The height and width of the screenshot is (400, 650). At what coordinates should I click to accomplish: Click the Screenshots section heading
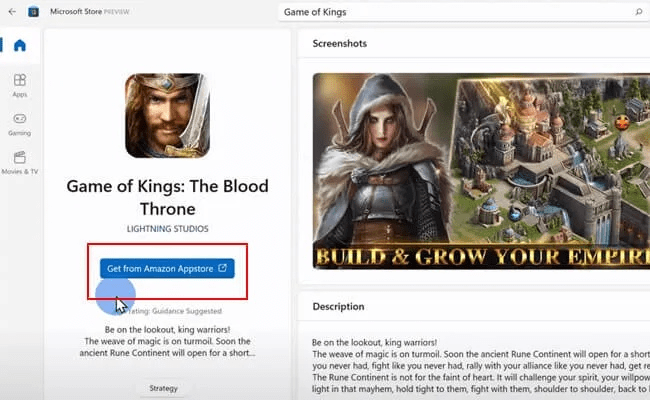point(340,44)
